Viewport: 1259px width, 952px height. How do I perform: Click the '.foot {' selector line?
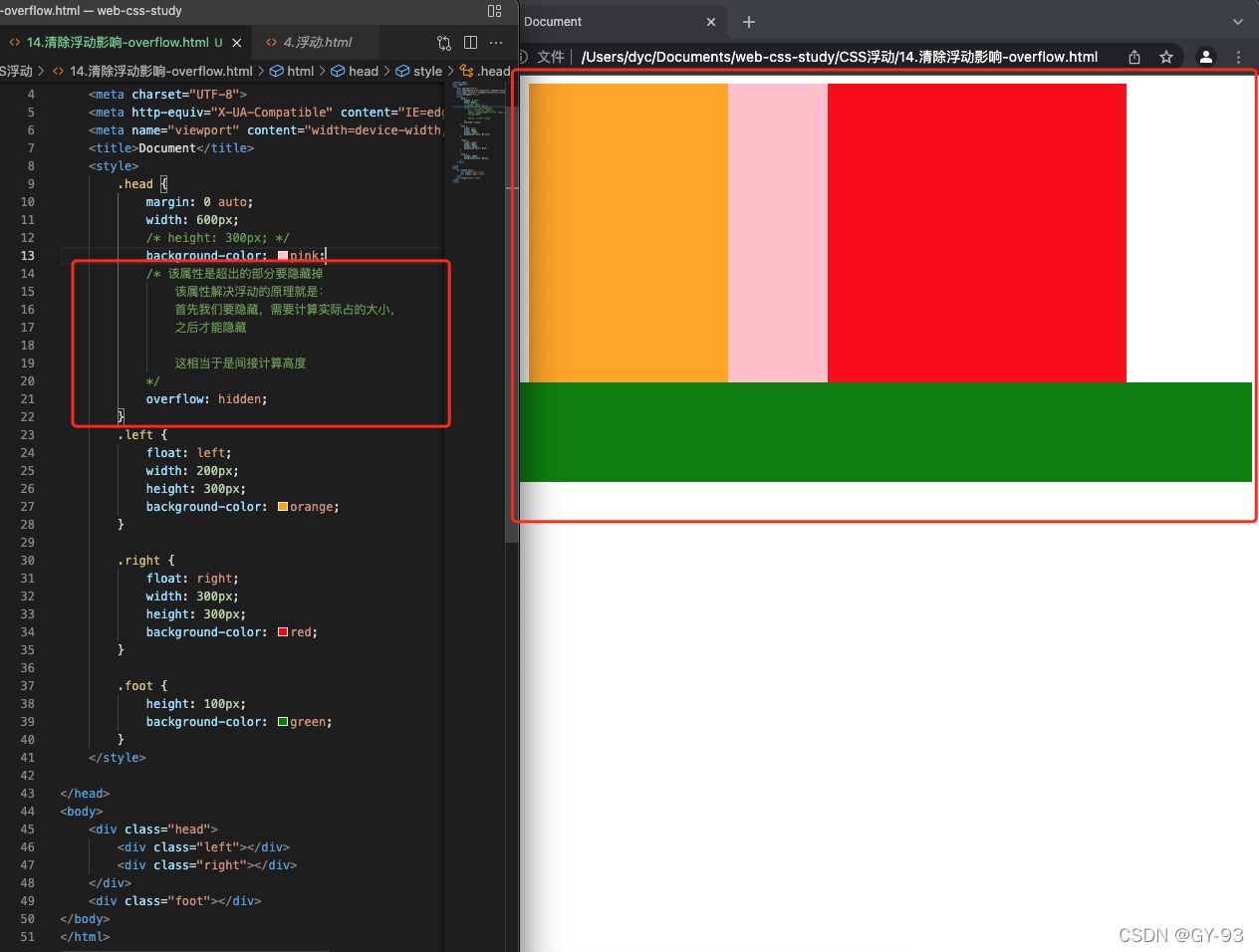click(x=142, y=686)
